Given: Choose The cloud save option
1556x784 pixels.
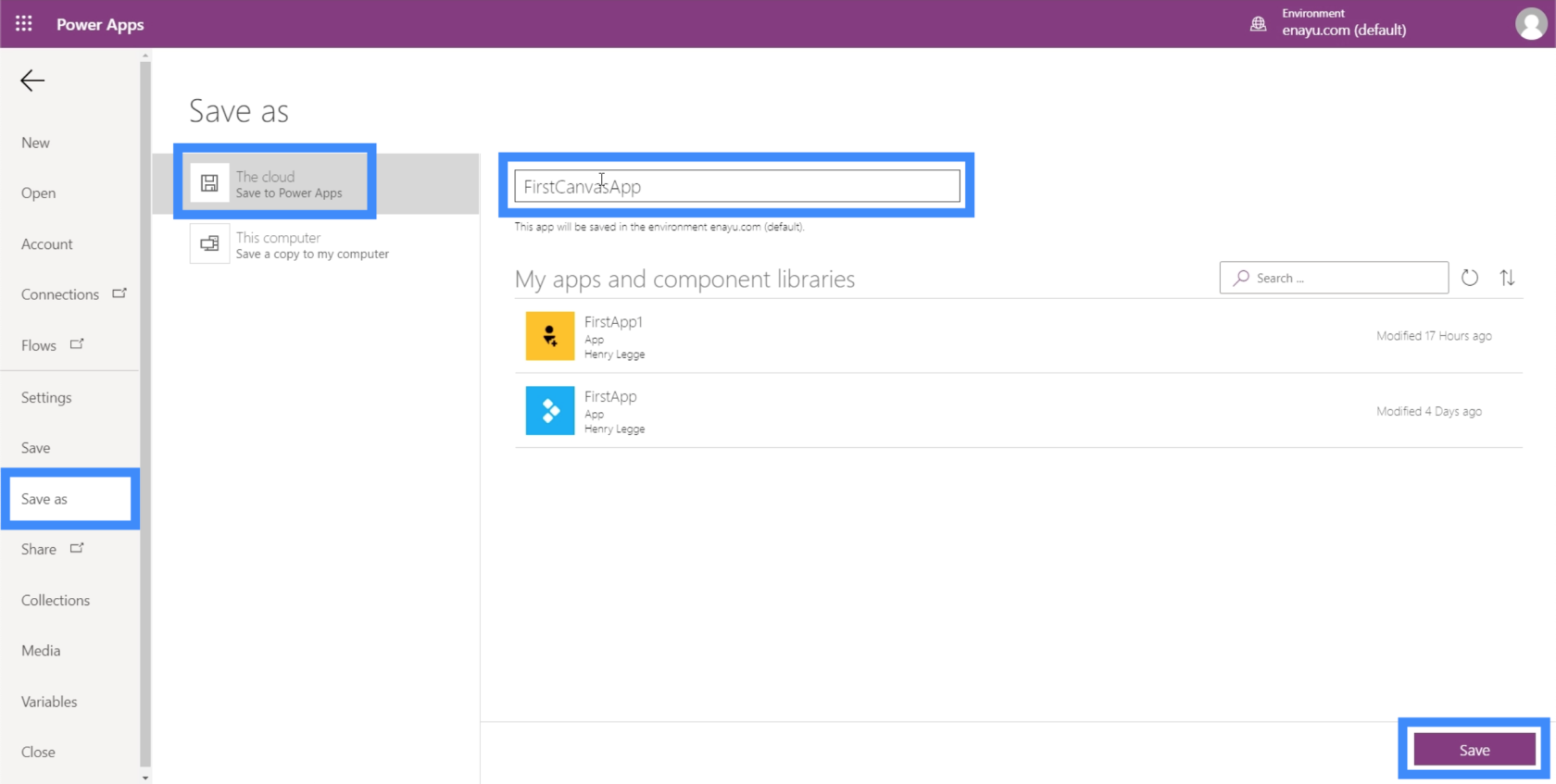Looking at the screenshot, I should [x=316, y=183].
